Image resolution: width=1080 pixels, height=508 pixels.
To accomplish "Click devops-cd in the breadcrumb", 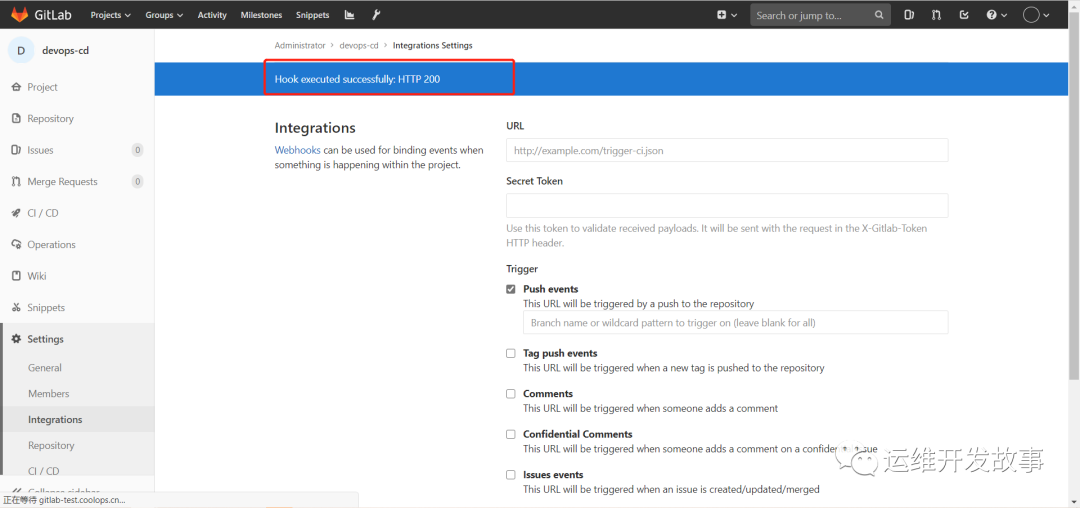I will [x=359, y=45].
